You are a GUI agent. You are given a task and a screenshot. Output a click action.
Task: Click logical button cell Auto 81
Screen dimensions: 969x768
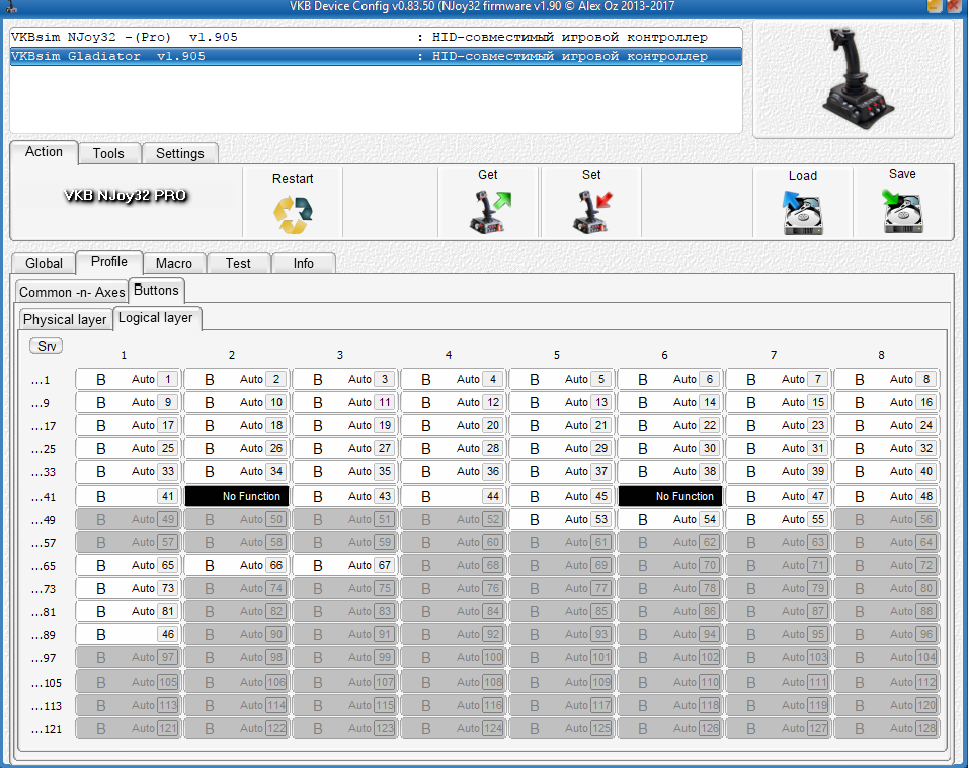(x=128, y=611)
